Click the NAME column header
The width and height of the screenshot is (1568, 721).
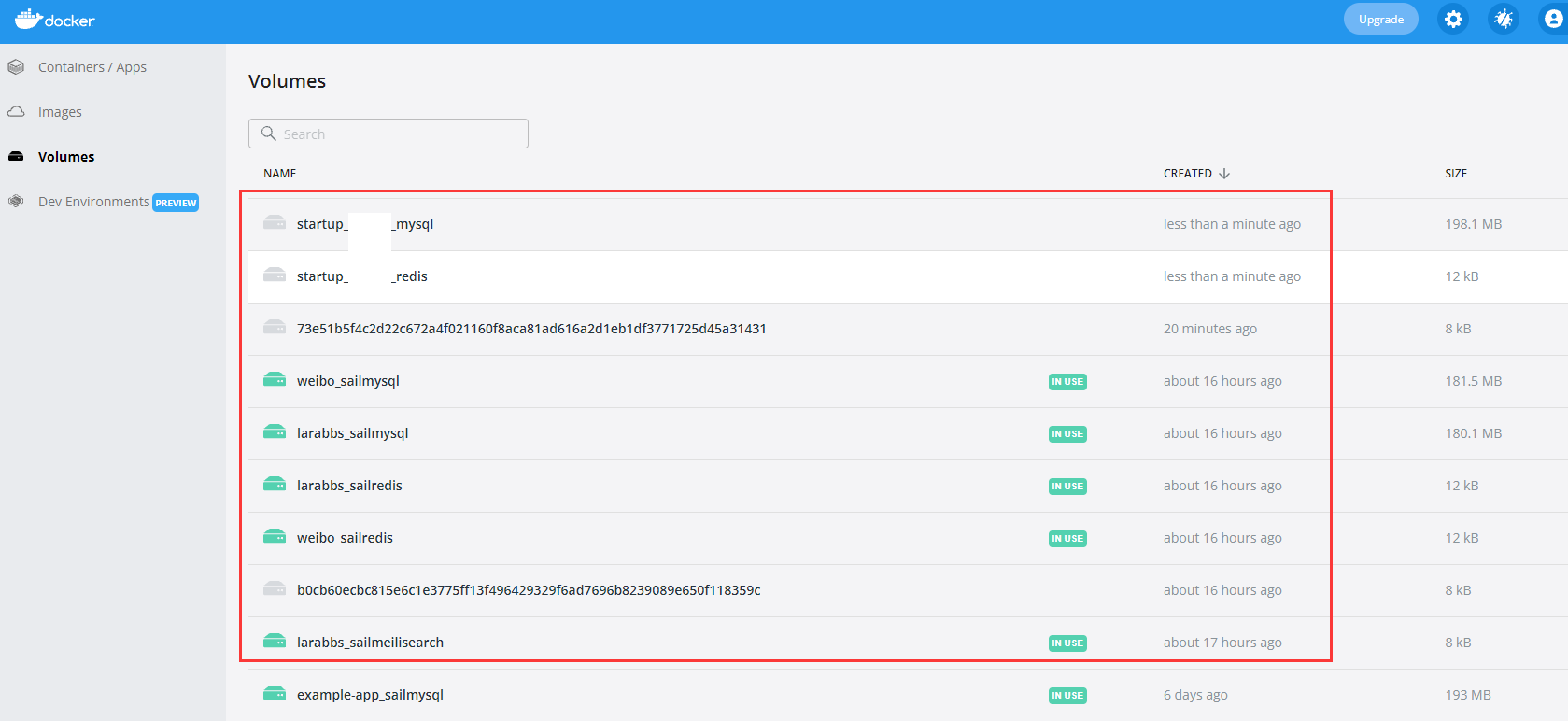click(x=279, y=174)
